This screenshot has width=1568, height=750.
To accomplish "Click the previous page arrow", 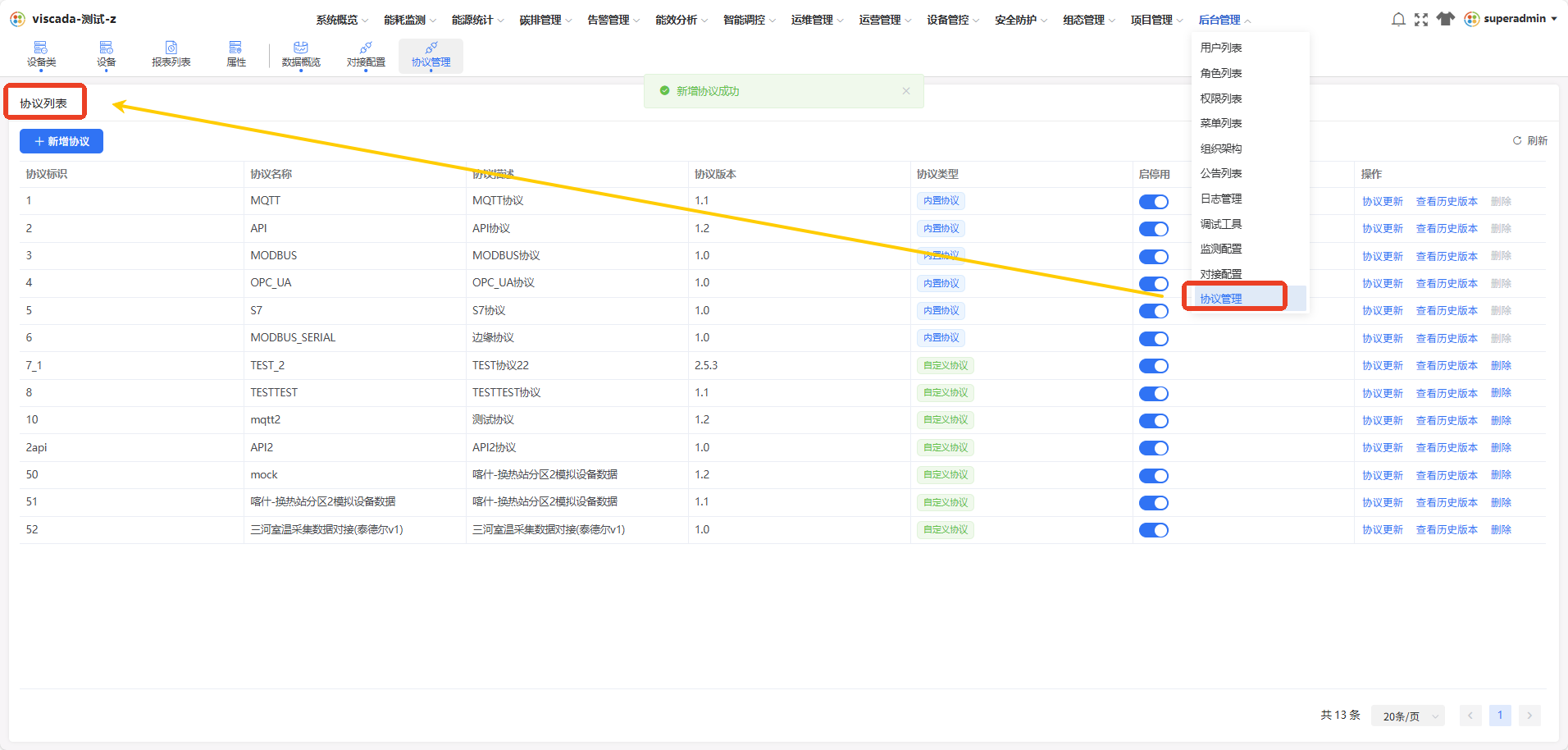I will coord(1470,716).
